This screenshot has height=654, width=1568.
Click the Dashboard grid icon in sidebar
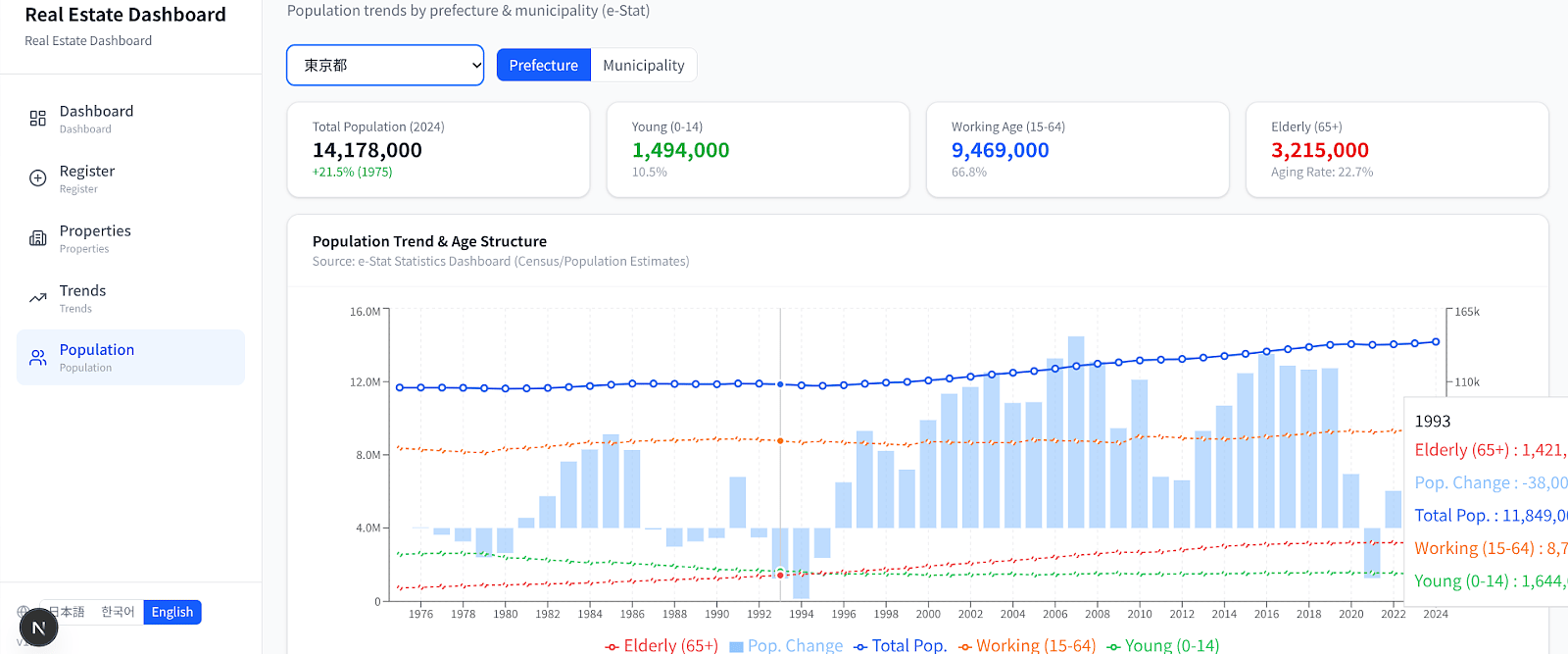click(37, 119)
